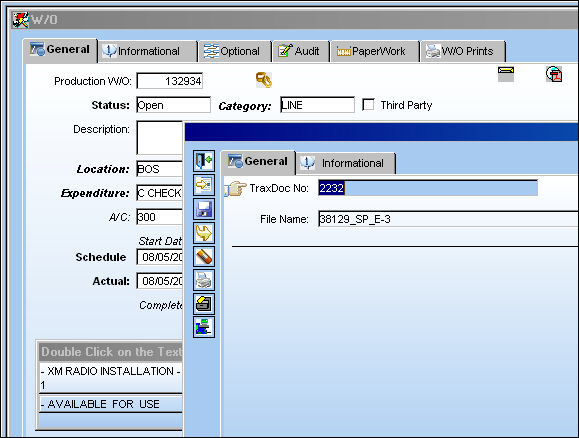579x438 pixels.
Task: Open the Optional tab
Action: (x=236, y=51)
